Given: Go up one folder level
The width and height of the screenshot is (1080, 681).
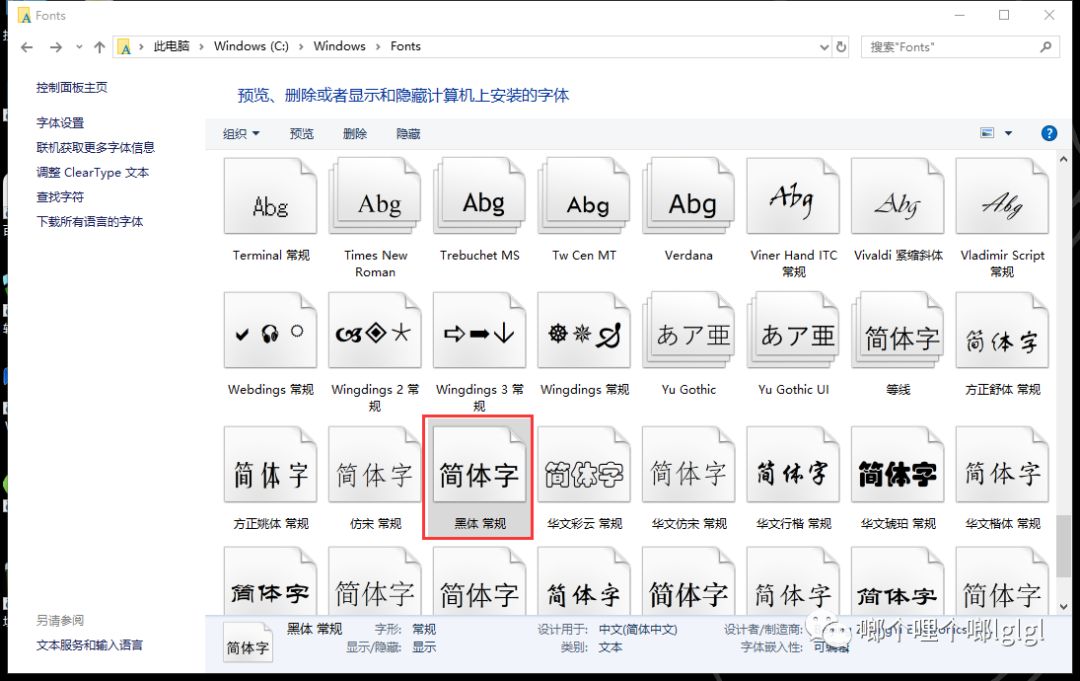Looking at the screenshot, I should (x=99, y=47).
